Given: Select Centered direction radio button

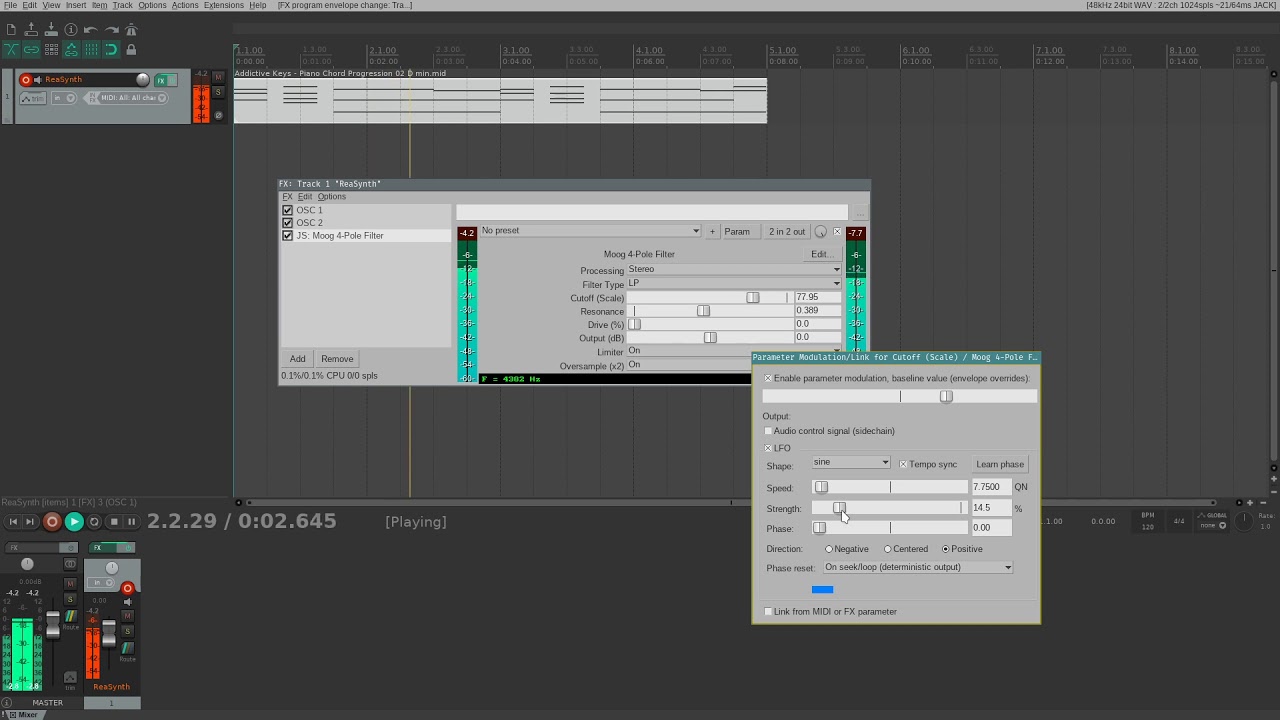Looking at the screenshot, I should (x=887, y=549).
